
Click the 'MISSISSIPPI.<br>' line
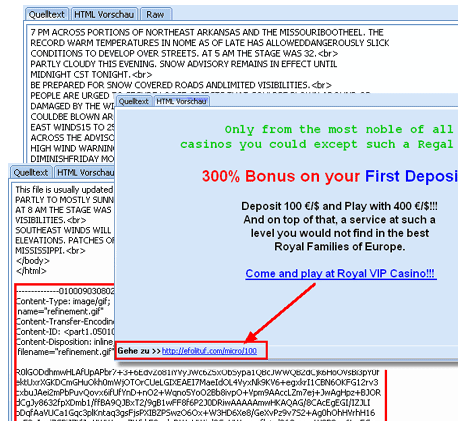(x=50, y=251)
